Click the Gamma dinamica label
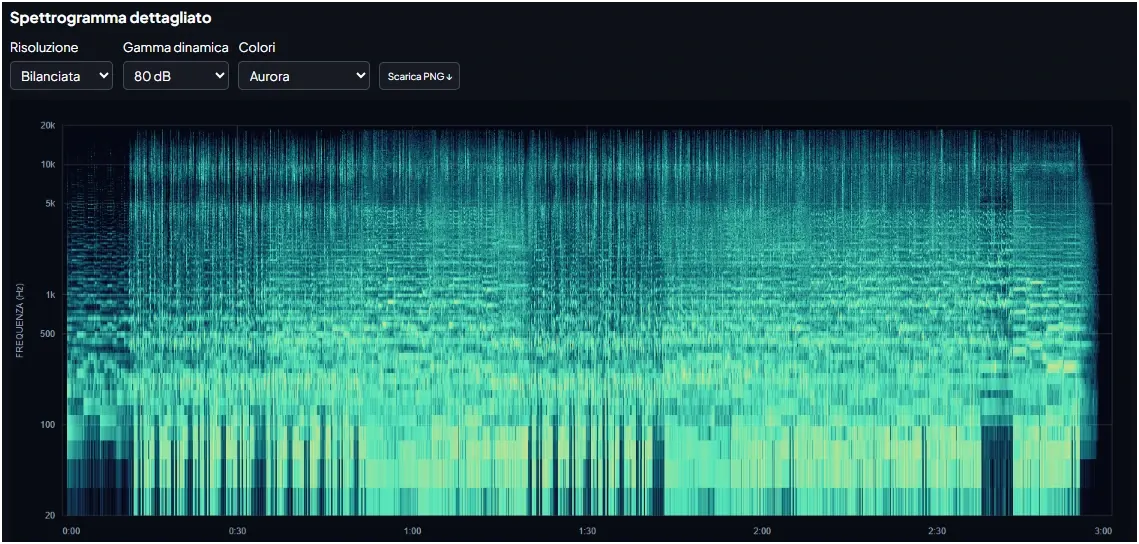The width and height of the screenshot is (1139, 544). point(176,47)
